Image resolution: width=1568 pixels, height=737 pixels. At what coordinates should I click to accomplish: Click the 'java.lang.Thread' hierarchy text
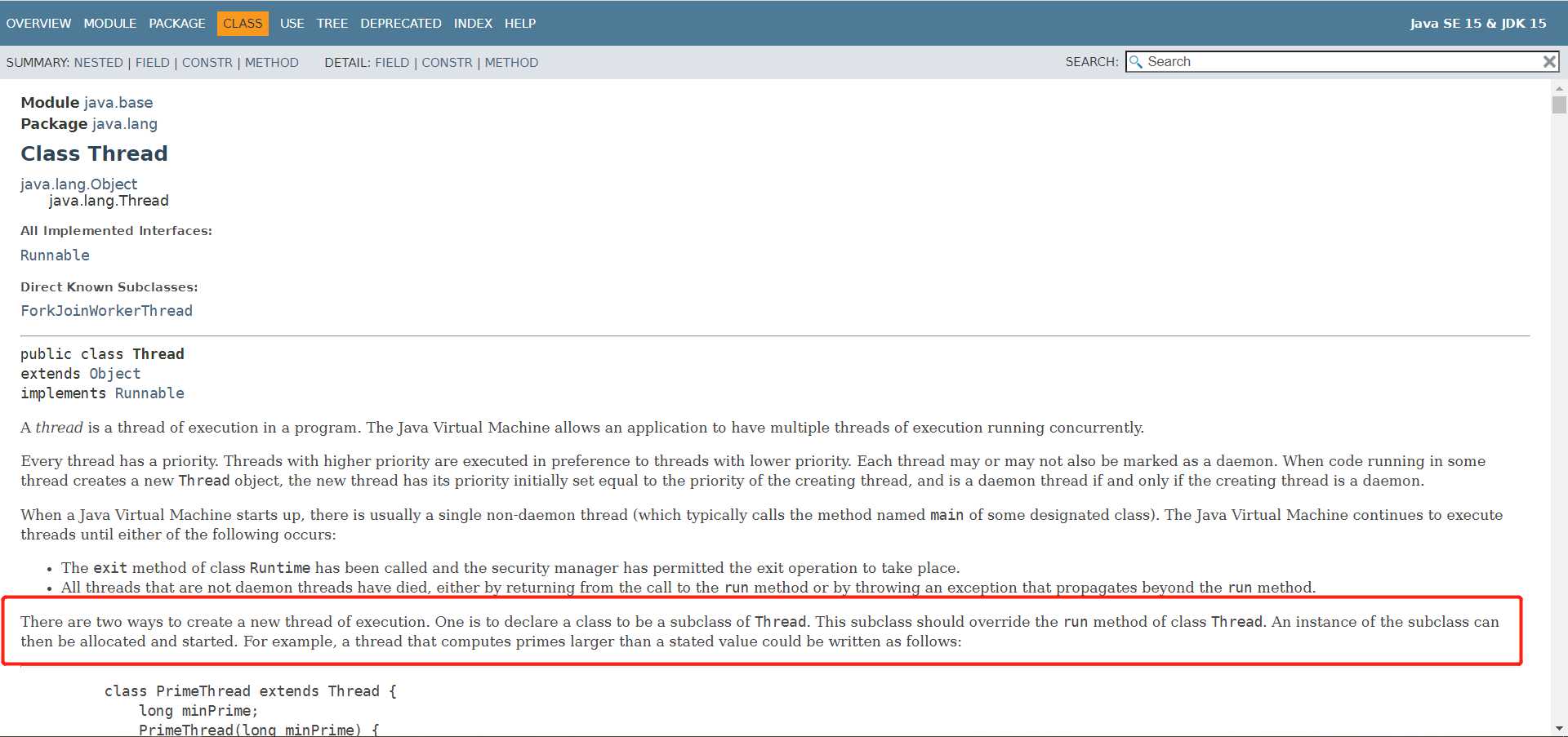(x=109, y=201)
